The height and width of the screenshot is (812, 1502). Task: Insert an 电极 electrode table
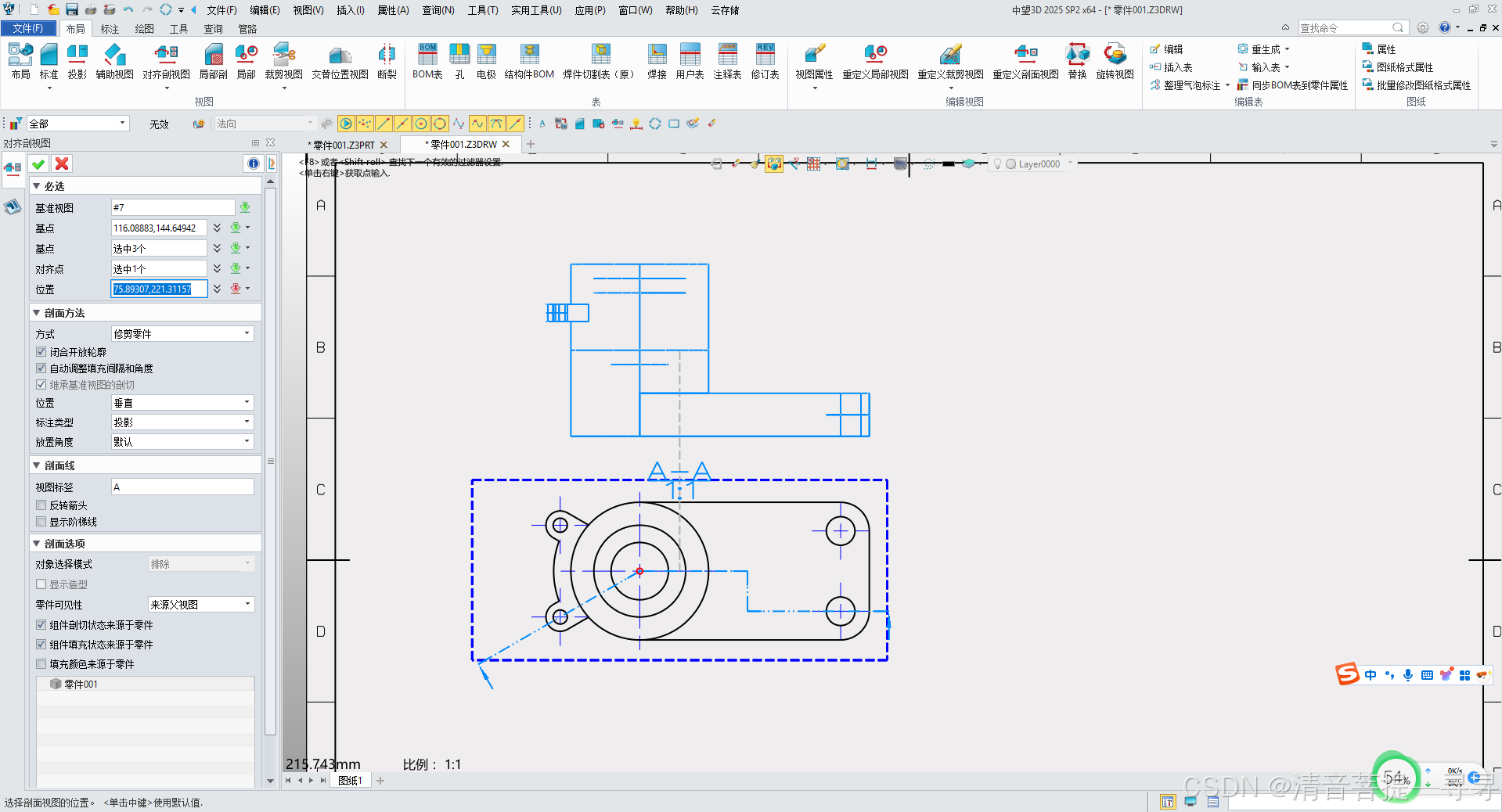[486, 61]
